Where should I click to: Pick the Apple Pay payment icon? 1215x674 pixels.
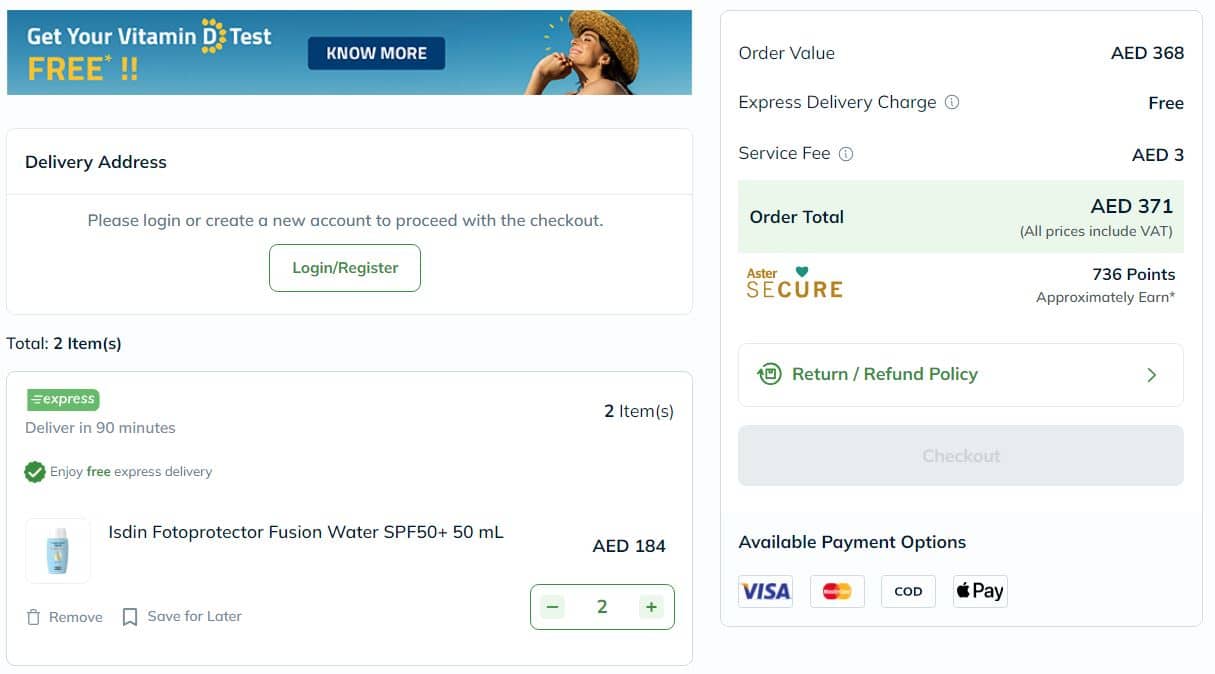pos(980,591)
